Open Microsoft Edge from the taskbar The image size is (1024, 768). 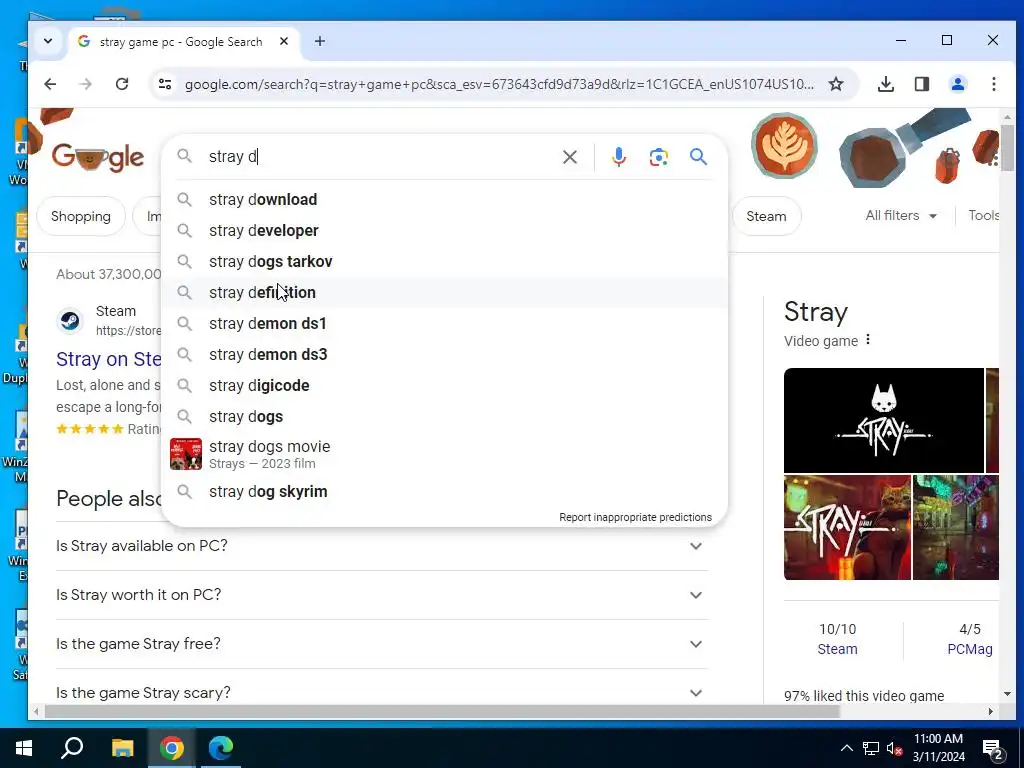coord(221,748)
